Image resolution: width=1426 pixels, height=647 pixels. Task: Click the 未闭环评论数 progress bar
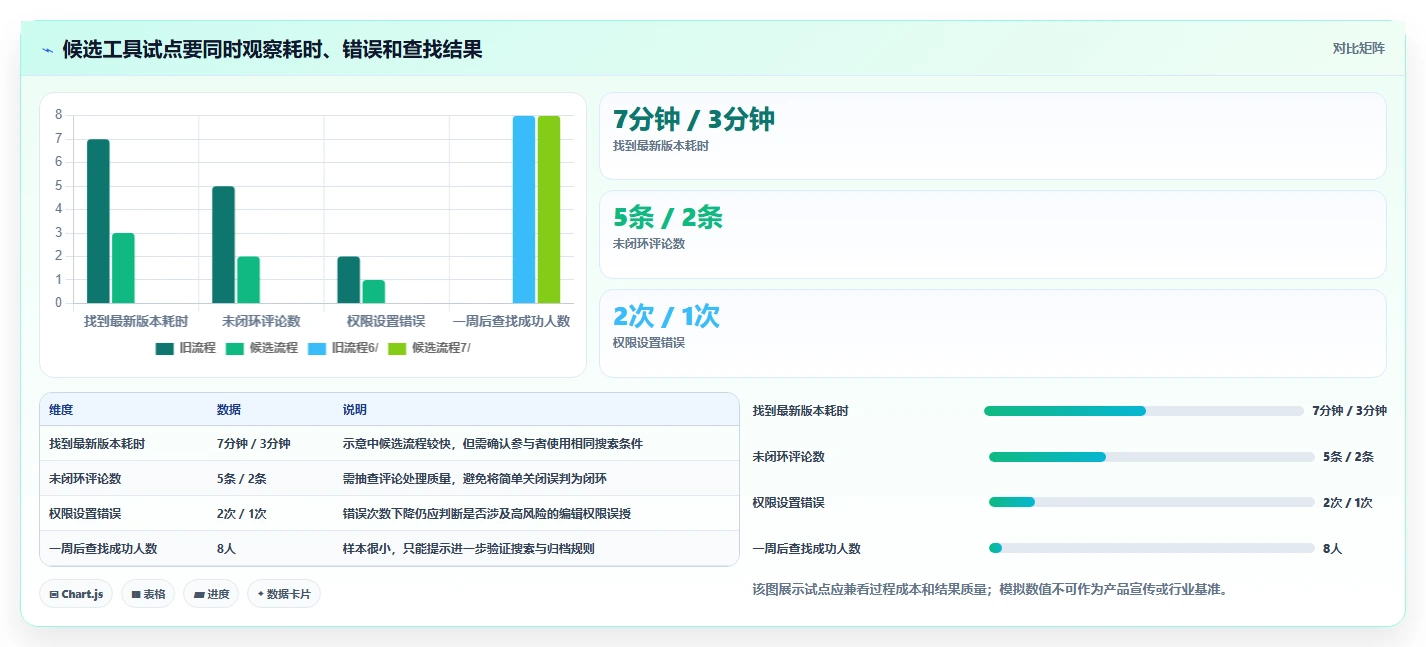tap(1152, 457)
